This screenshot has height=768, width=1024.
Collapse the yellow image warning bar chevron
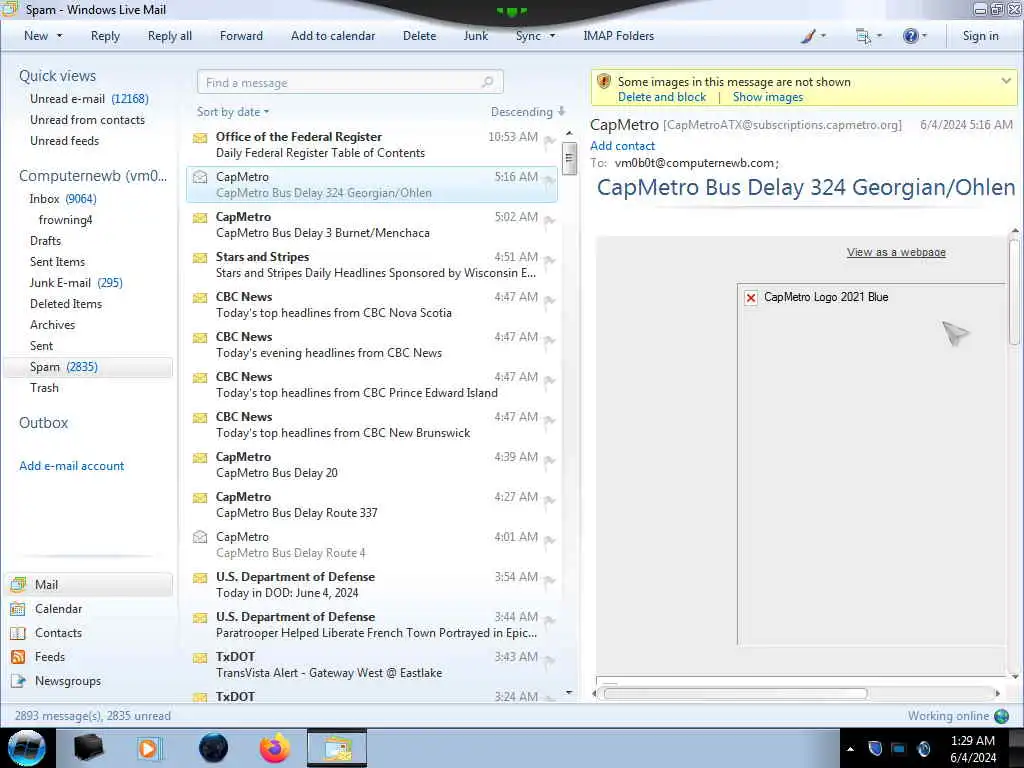click(1006, 81)
